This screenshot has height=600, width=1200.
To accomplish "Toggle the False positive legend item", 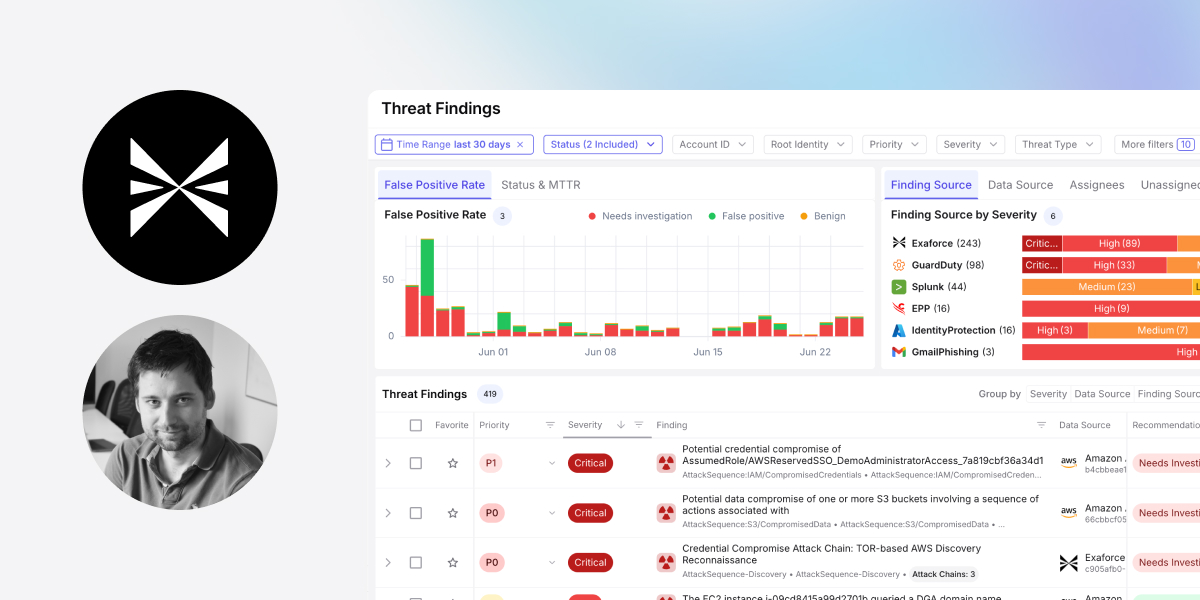I will click(746, 216).
